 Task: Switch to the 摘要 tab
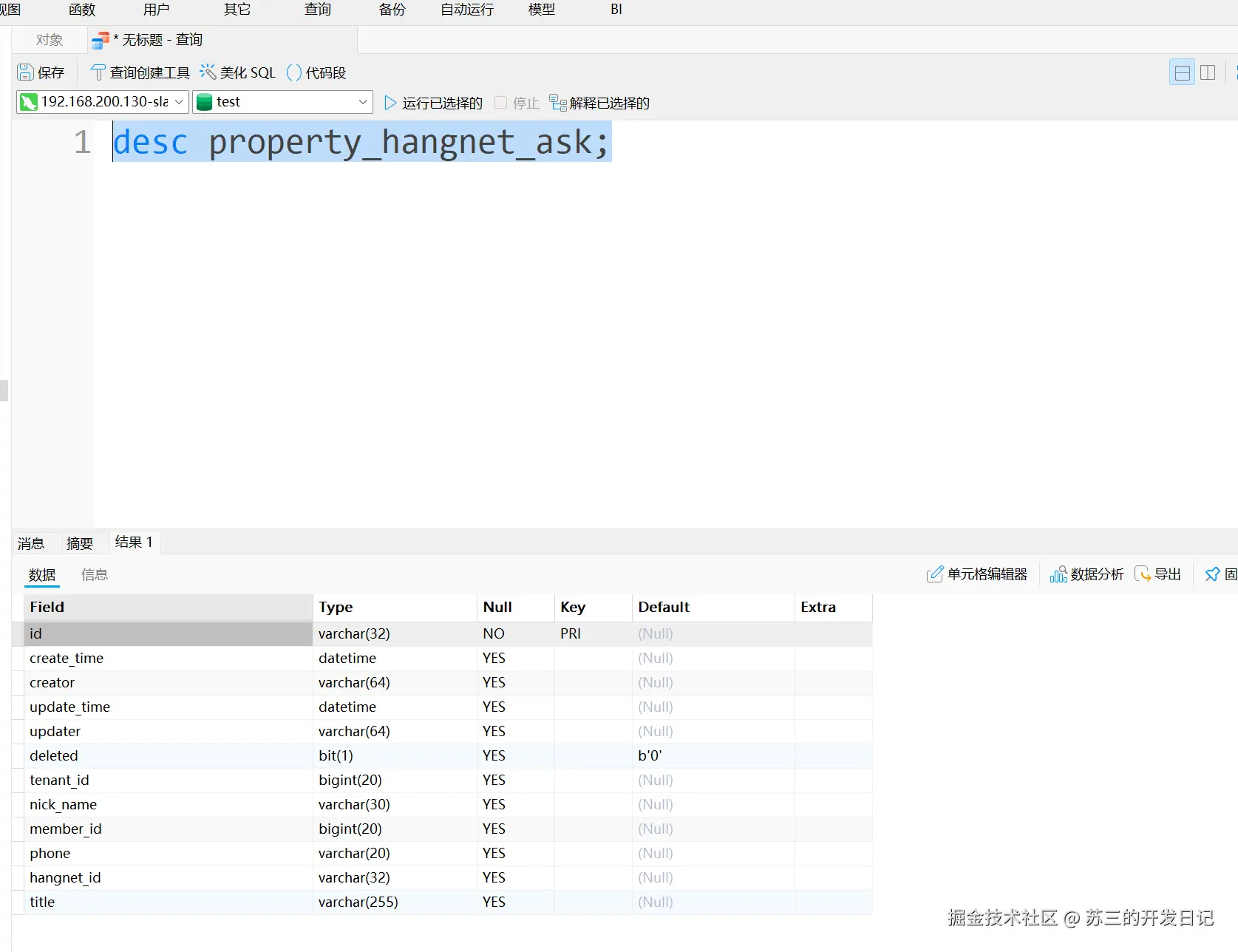pyautogui.click(x=80, y=543)
